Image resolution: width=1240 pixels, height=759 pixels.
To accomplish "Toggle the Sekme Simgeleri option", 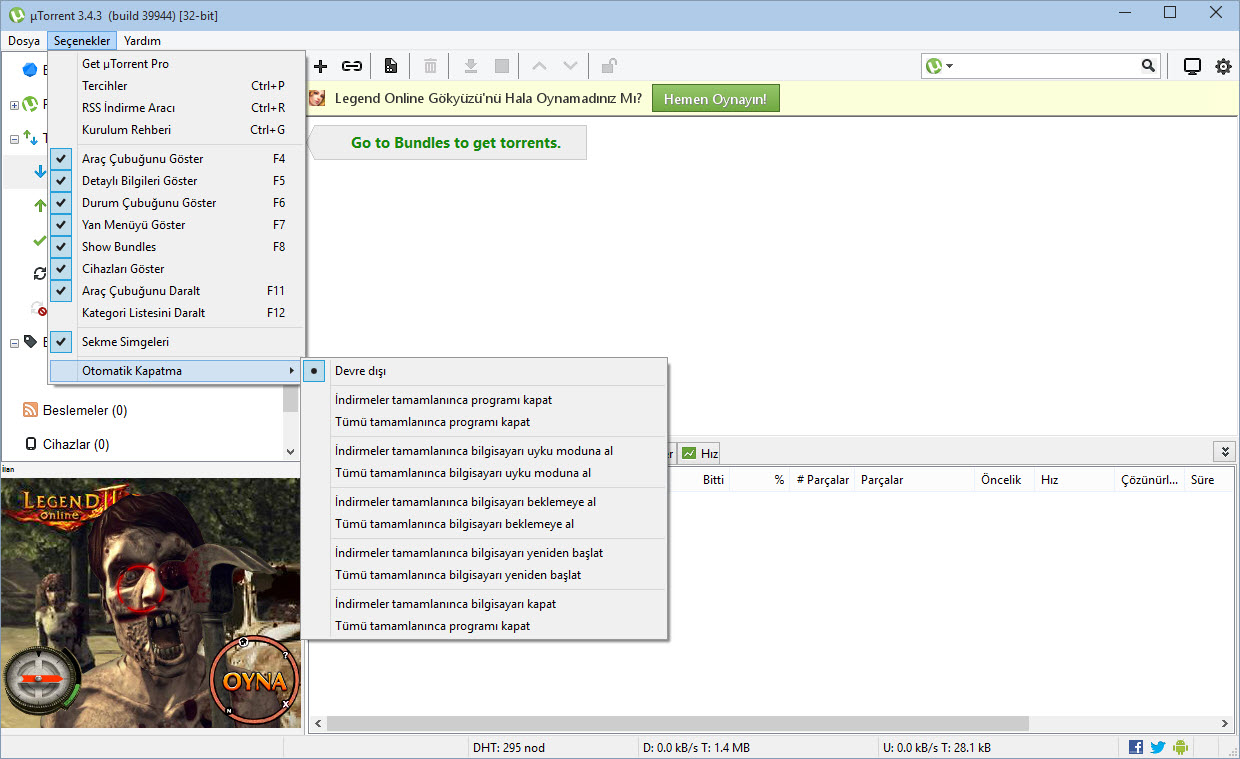I will pyautogui.click(x=176, y=342).
